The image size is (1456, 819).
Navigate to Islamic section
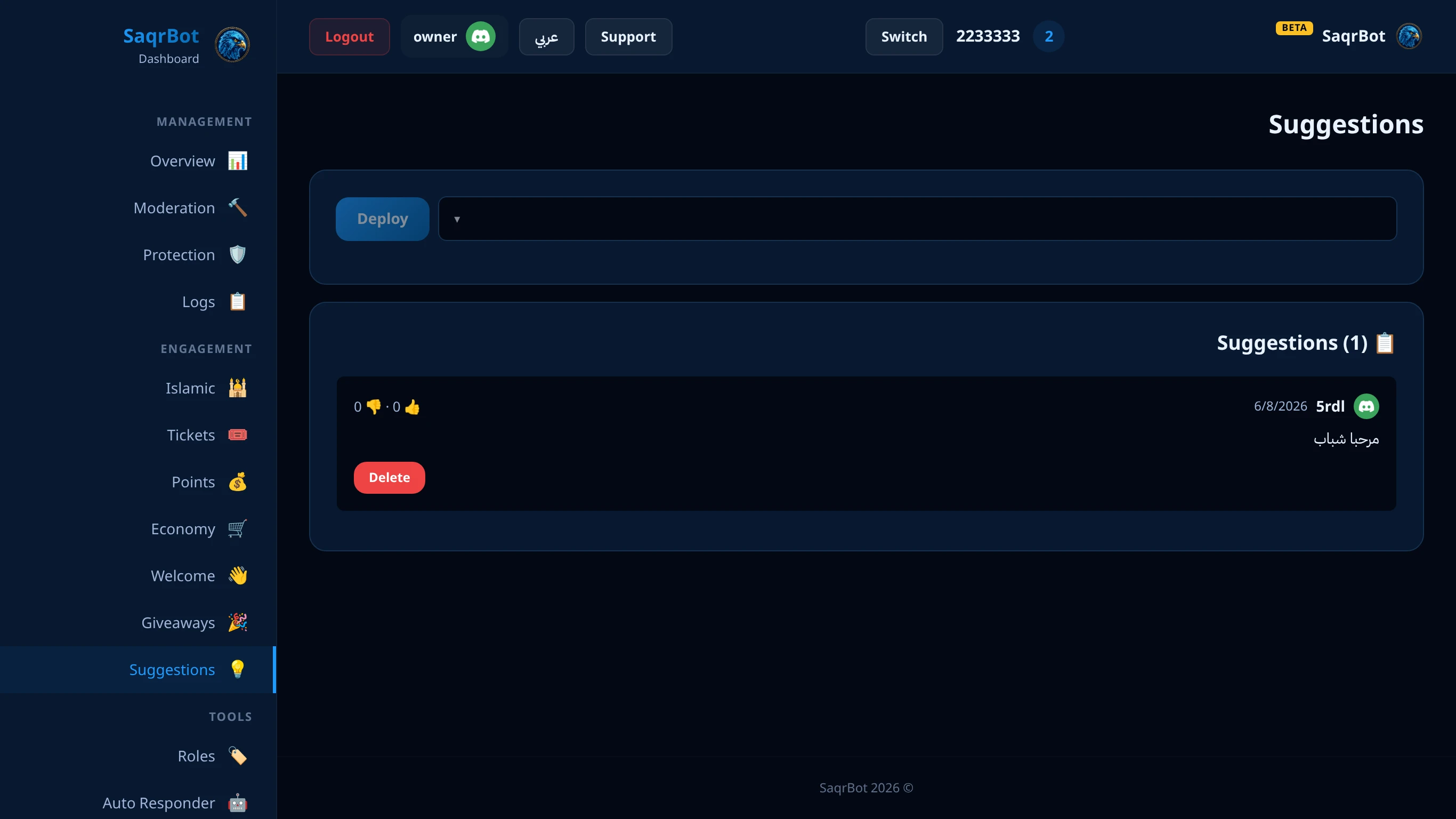(138, 388)
